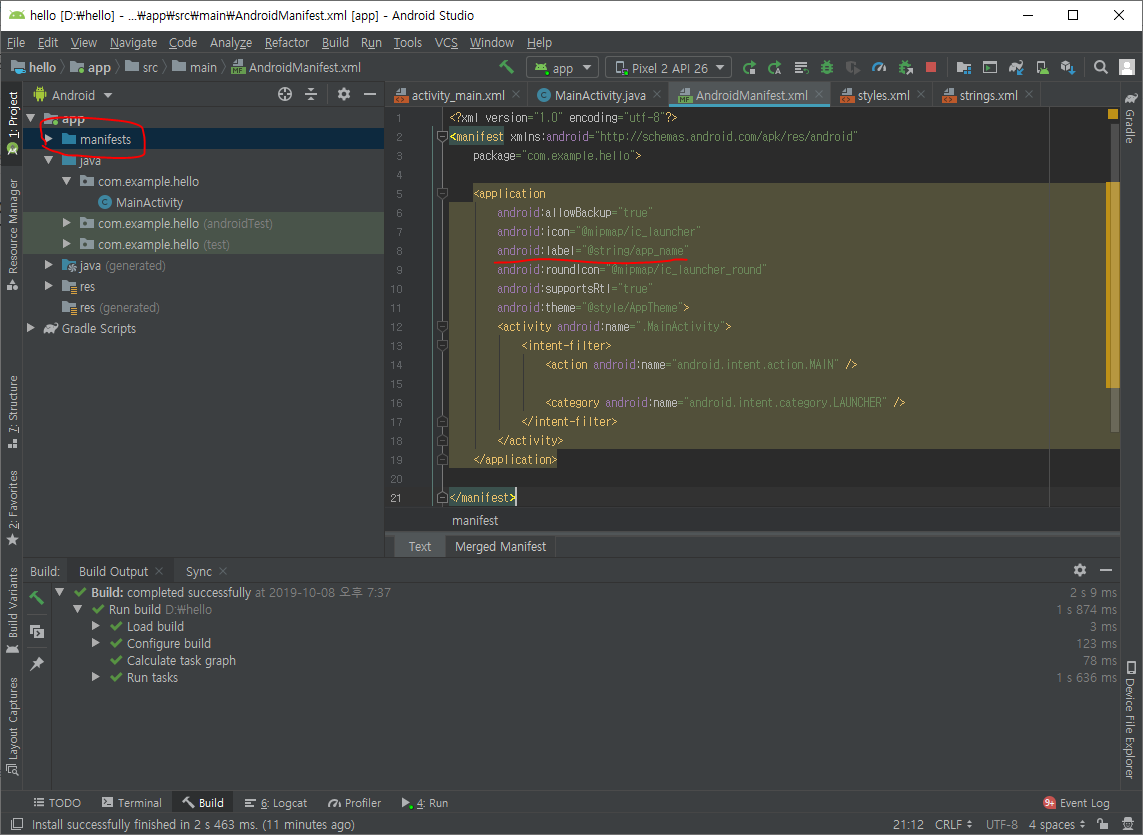The image size is (1143, 835).
Task: Open Project panel settings gear
Action: (344, 94)
